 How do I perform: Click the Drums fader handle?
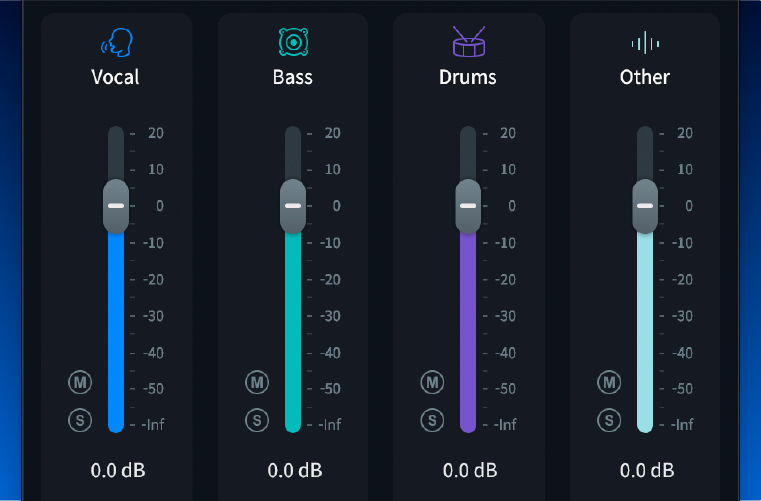tap(468, 206)
